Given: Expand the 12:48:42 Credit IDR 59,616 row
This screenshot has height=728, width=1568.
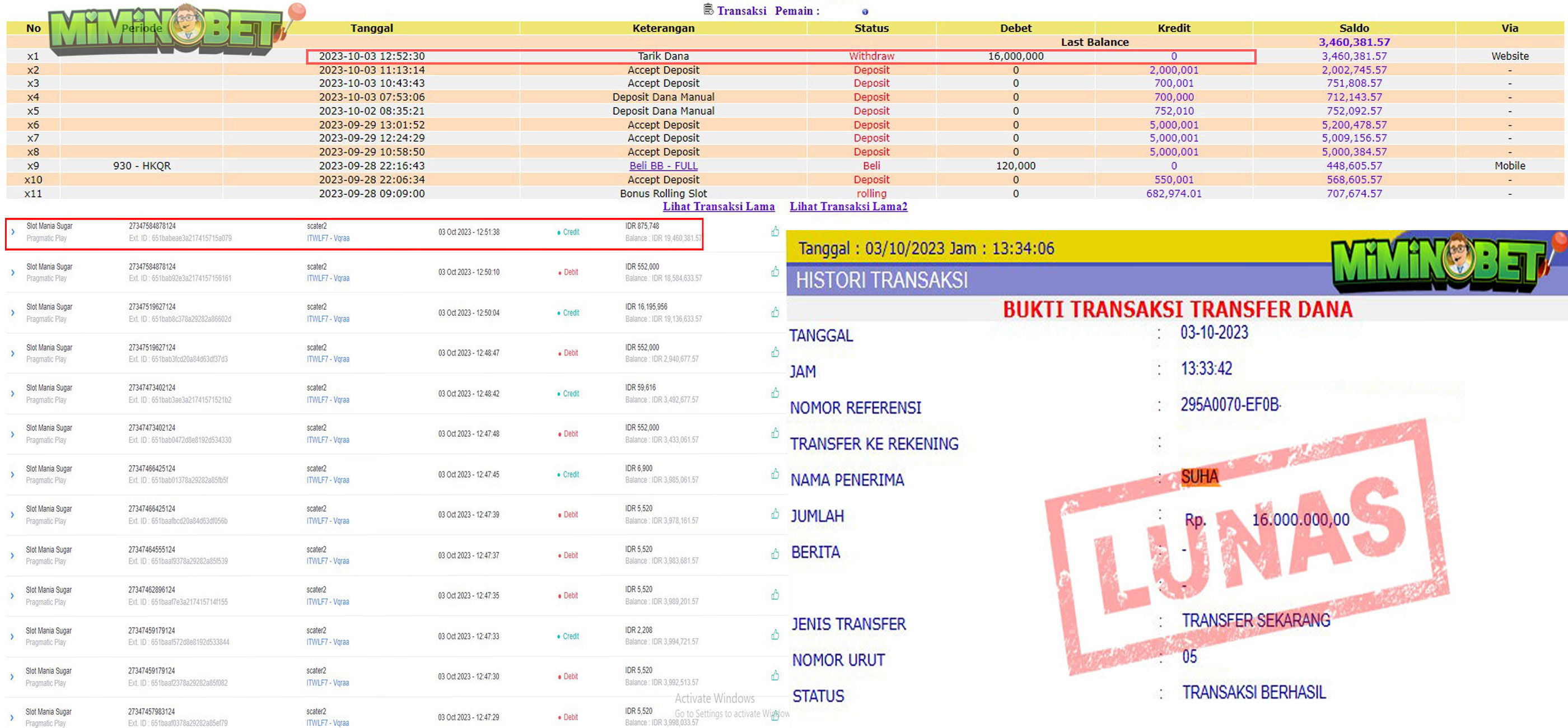Looking at the screenshot, I should click(13, 394).
